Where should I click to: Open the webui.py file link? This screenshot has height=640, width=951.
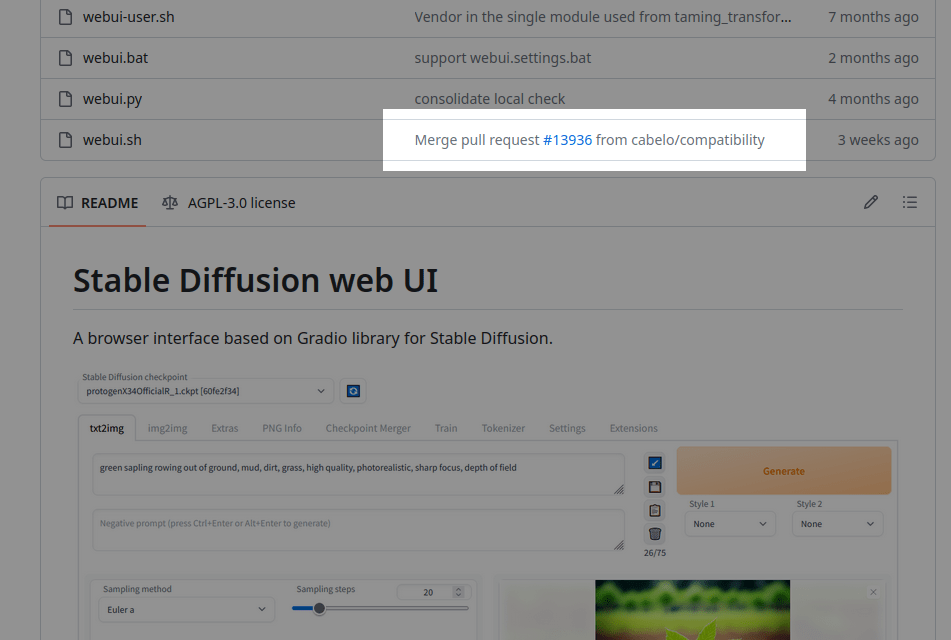coord(112,99)
